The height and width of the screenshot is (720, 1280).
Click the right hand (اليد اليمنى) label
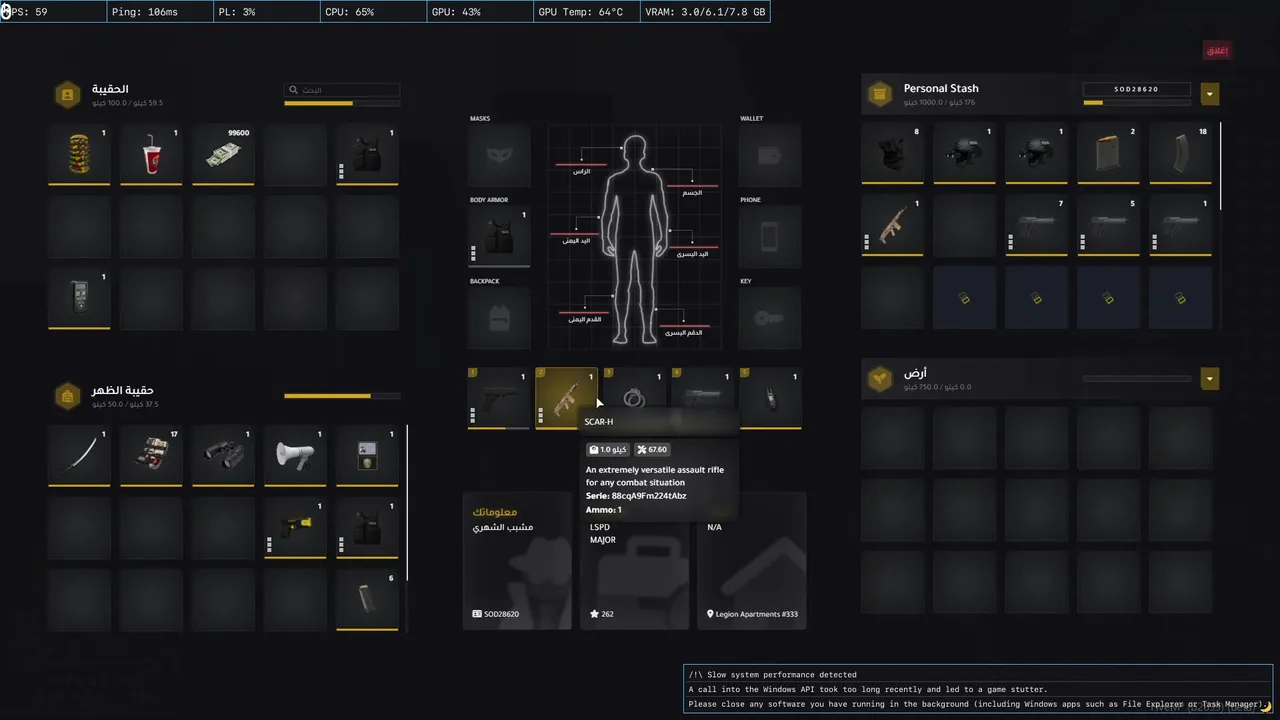[574, 241]
